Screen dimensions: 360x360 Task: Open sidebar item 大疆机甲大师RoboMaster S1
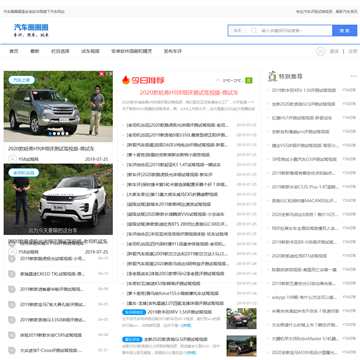[305, 338]
